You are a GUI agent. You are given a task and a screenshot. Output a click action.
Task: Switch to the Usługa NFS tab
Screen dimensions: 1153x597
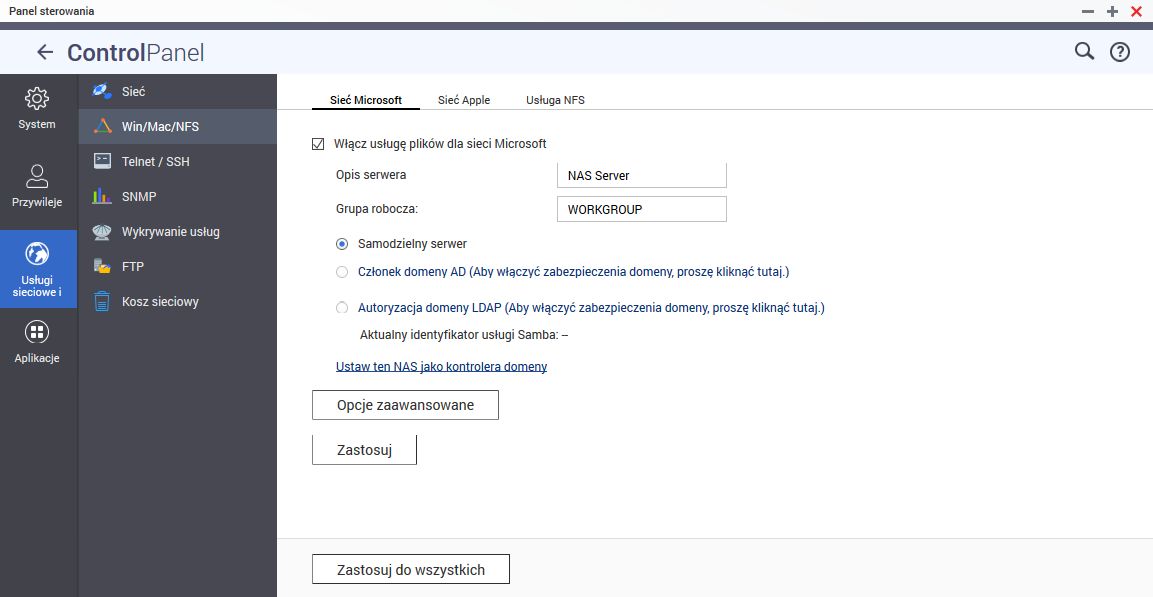click(x=555, y=100)
